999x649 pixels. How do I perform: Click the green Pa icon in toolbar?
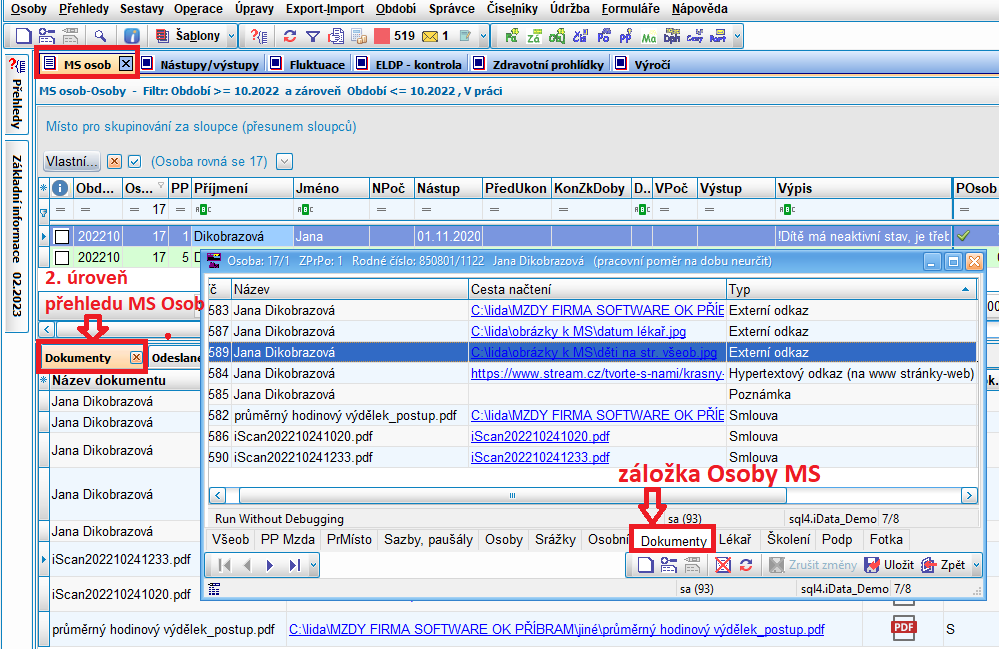(511, 36)
